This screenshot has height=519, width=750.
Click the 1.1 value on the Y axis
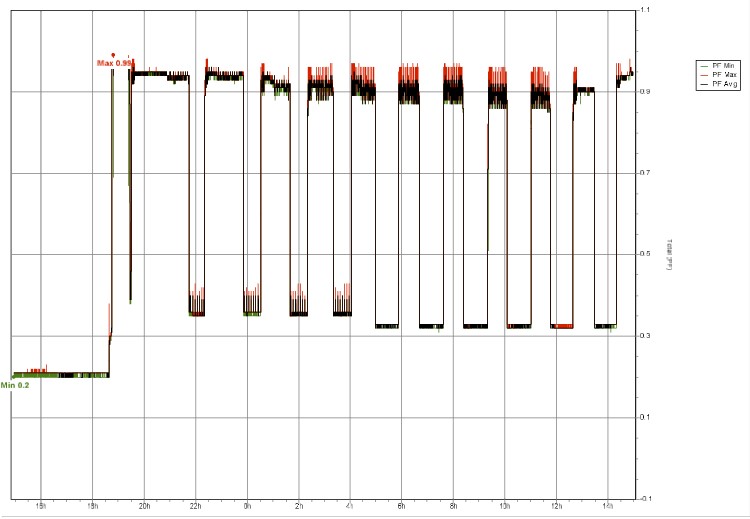pos(643,10)
